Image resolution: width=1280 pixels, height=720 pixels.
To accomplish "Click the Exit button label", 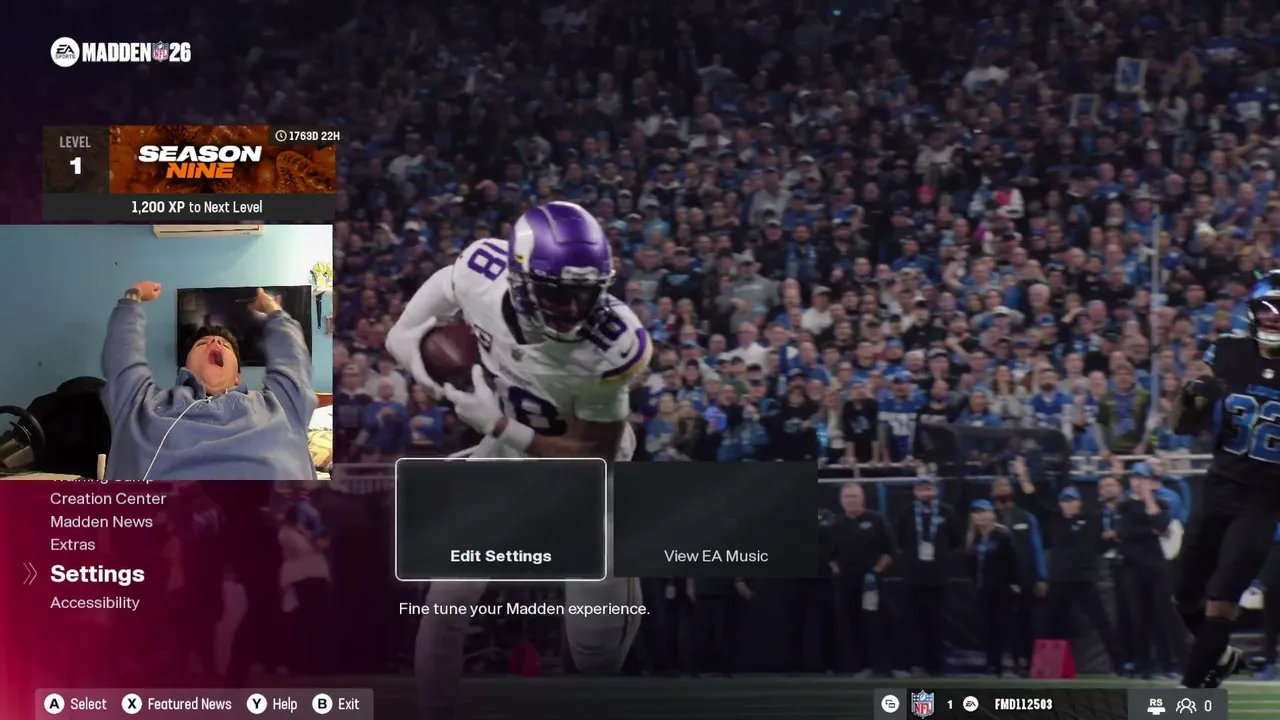I will [348, 704].
